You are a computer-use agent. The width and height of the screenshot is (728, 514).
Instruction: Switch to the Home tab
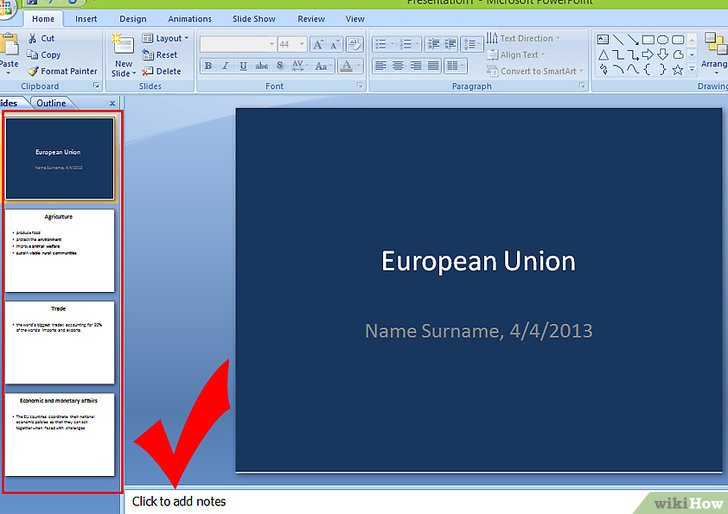(x=43, y=19)
